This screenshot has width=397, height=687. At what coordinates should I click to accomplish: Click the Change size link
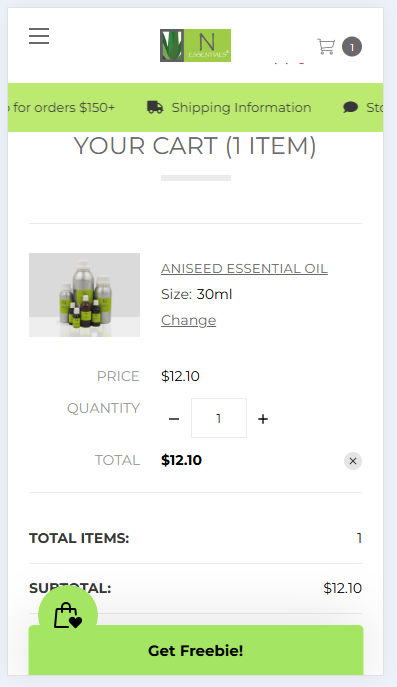coord(188,320)
